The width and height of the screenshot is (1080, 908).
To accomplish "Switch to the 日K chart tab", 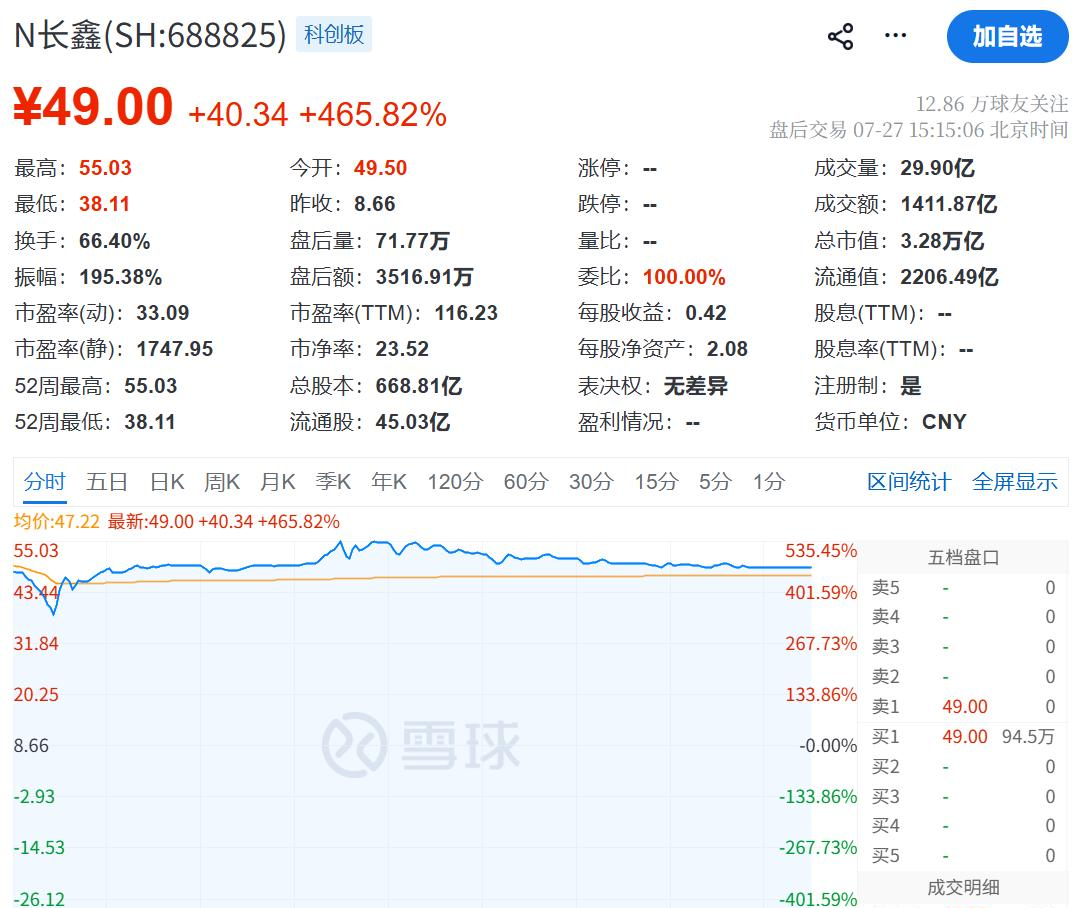I will click(167, 482).
